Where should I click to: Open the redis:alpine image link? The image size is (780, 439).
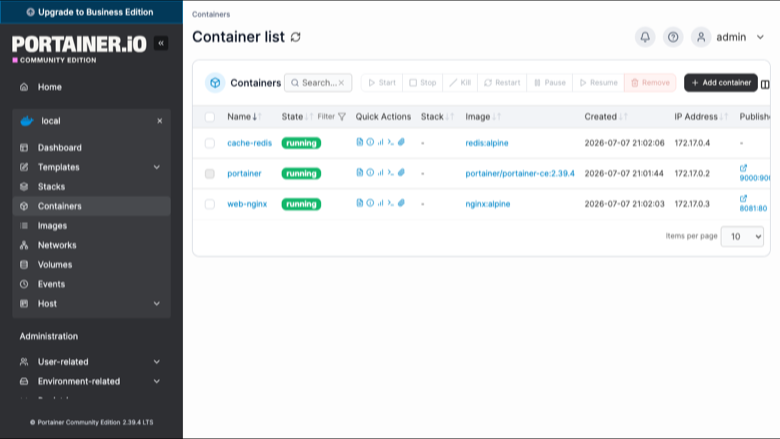487,143
